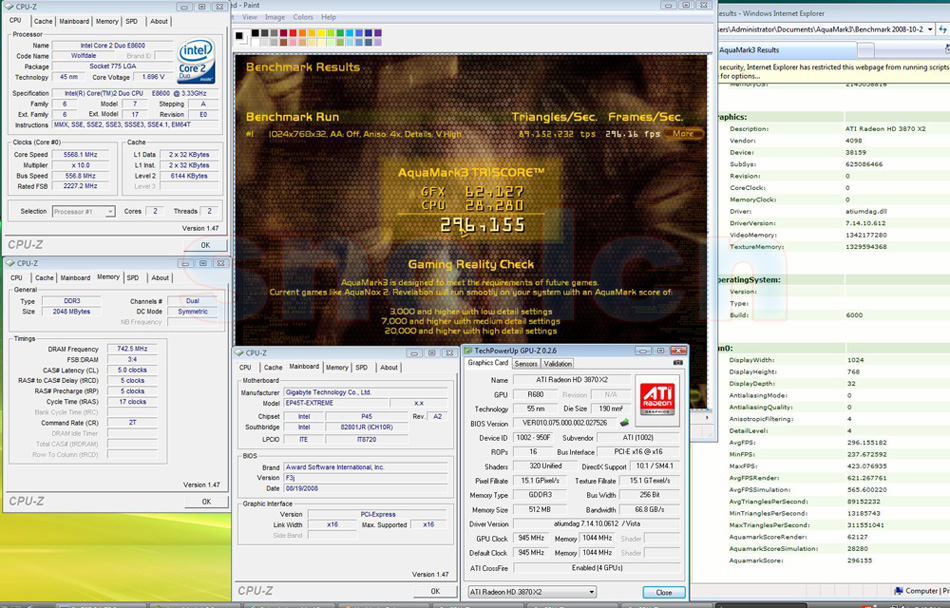Pick the red color swatch in Paint palette
This screenshot has width=950, height=608.
293,33
